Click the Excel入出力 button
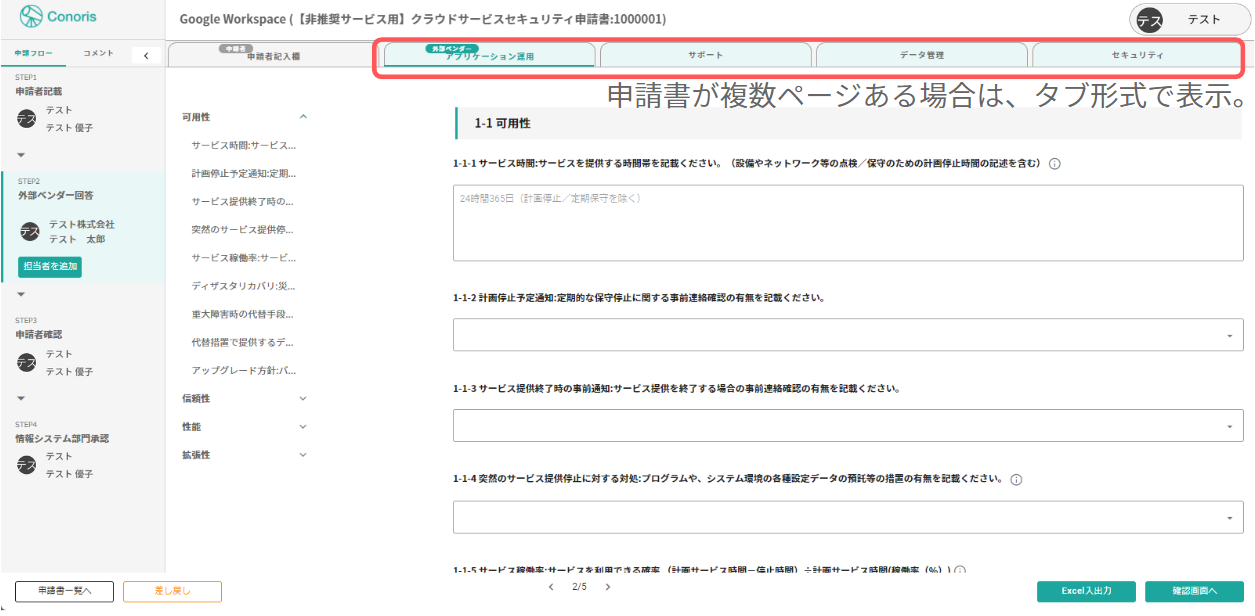 coord(1085,591)
